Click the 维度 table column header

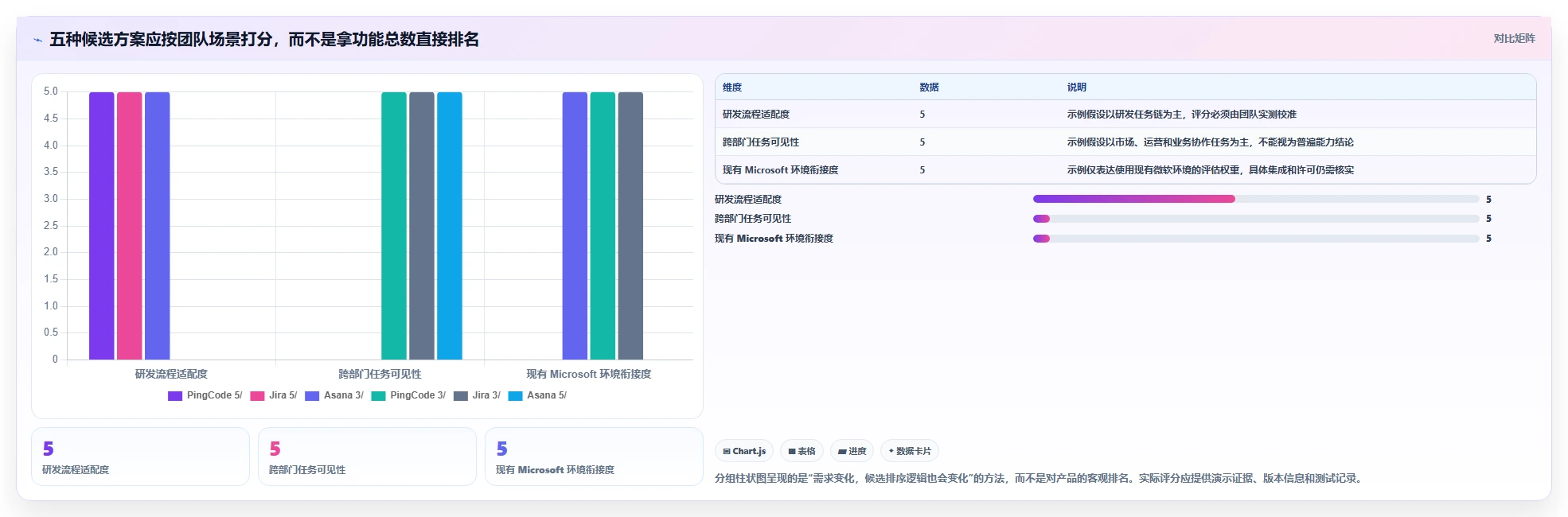tap(732, 87)
